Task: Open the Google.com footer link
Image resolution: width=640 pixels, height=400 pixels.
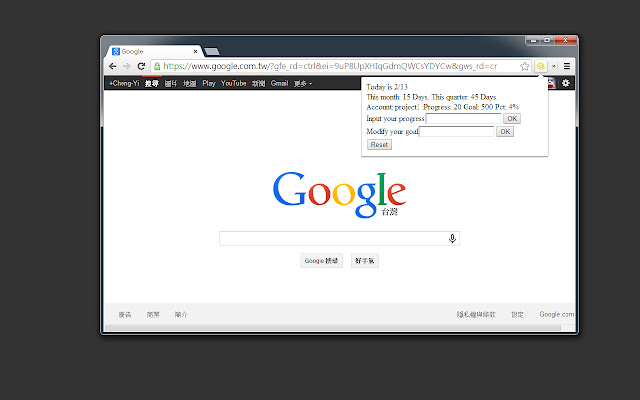Action: click(x=556, y=314)
